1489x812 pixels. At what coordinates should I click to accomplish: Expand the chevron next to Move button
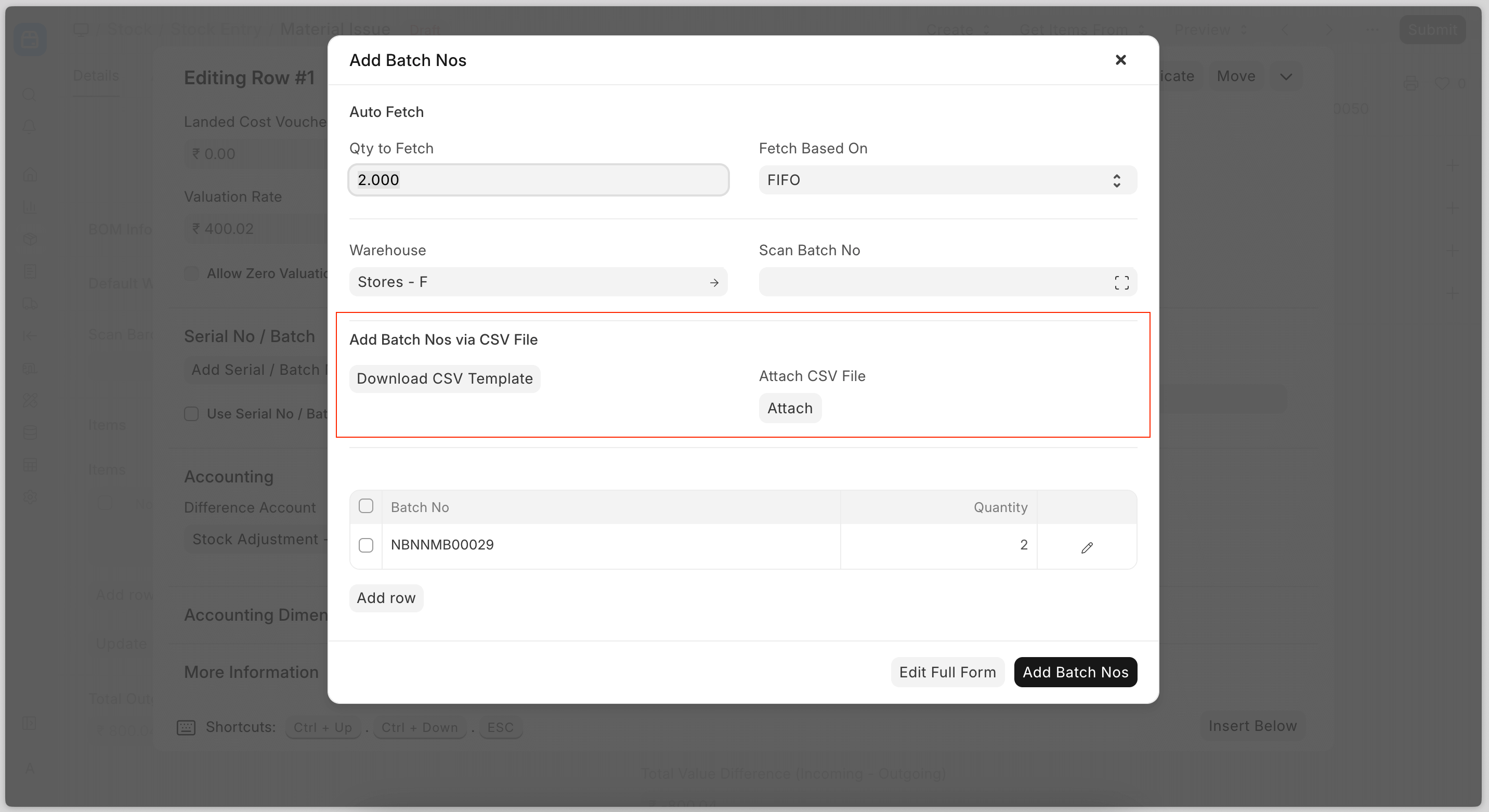click(x=1286, y=77)
